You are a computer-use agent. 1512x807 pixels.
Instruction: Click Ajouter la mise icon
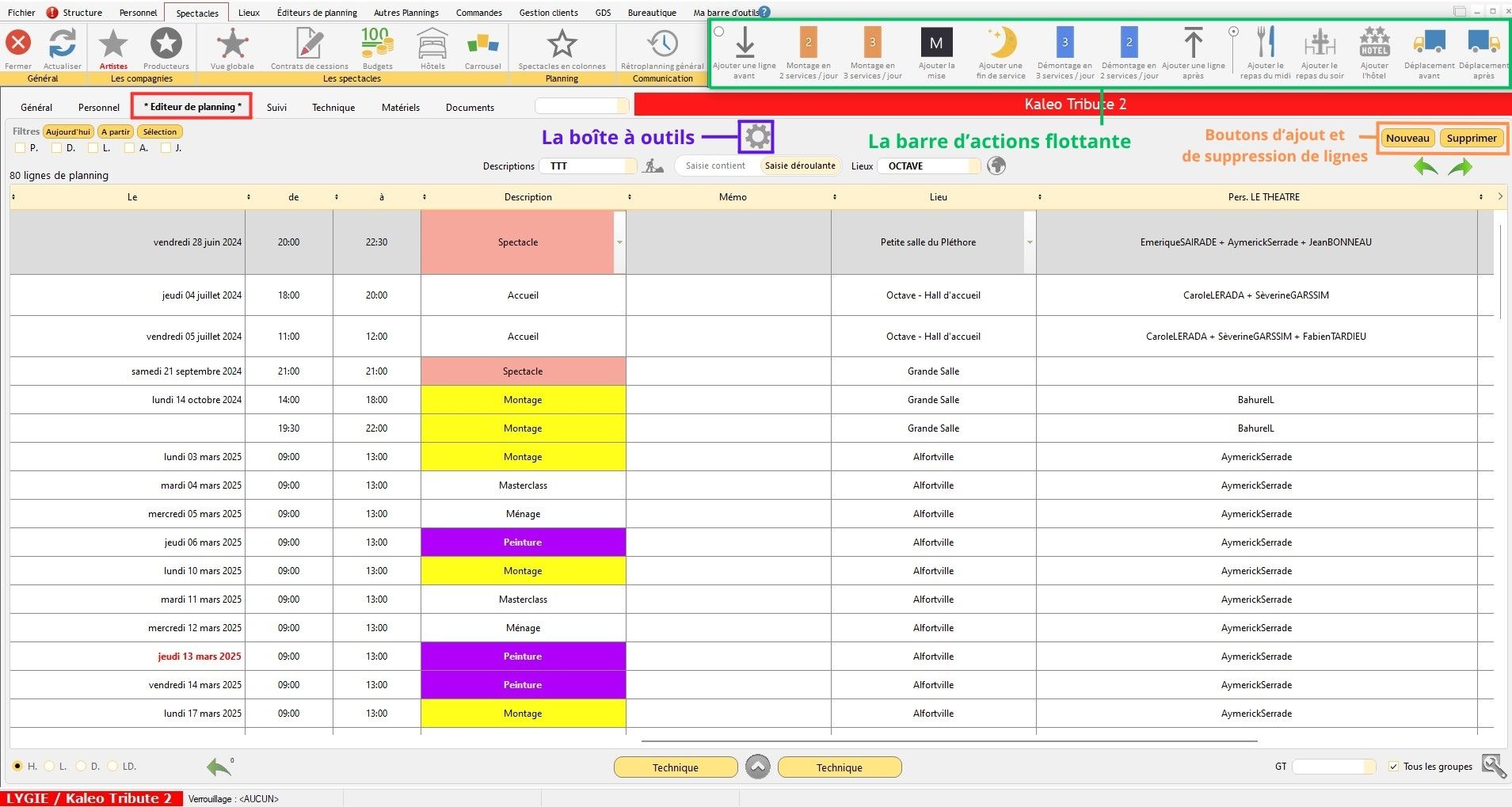click(x=936, y=44)
